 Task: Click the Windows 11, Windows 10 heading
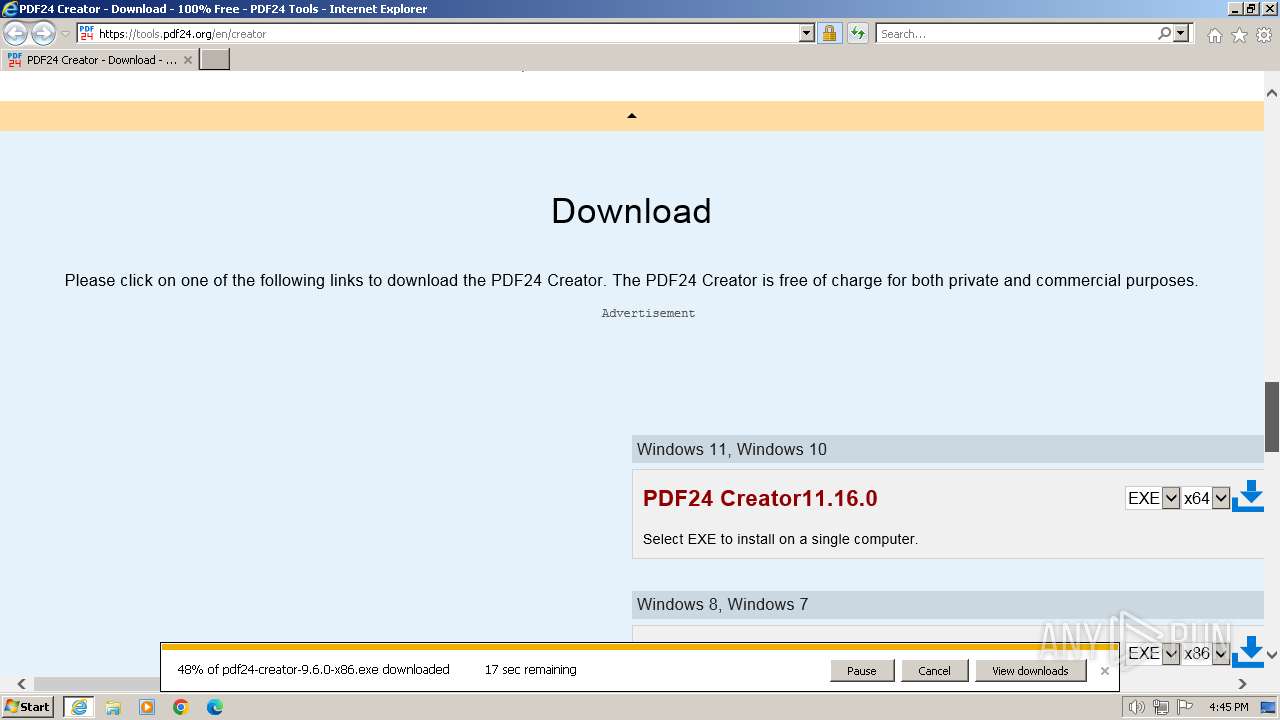pos(732,449)
